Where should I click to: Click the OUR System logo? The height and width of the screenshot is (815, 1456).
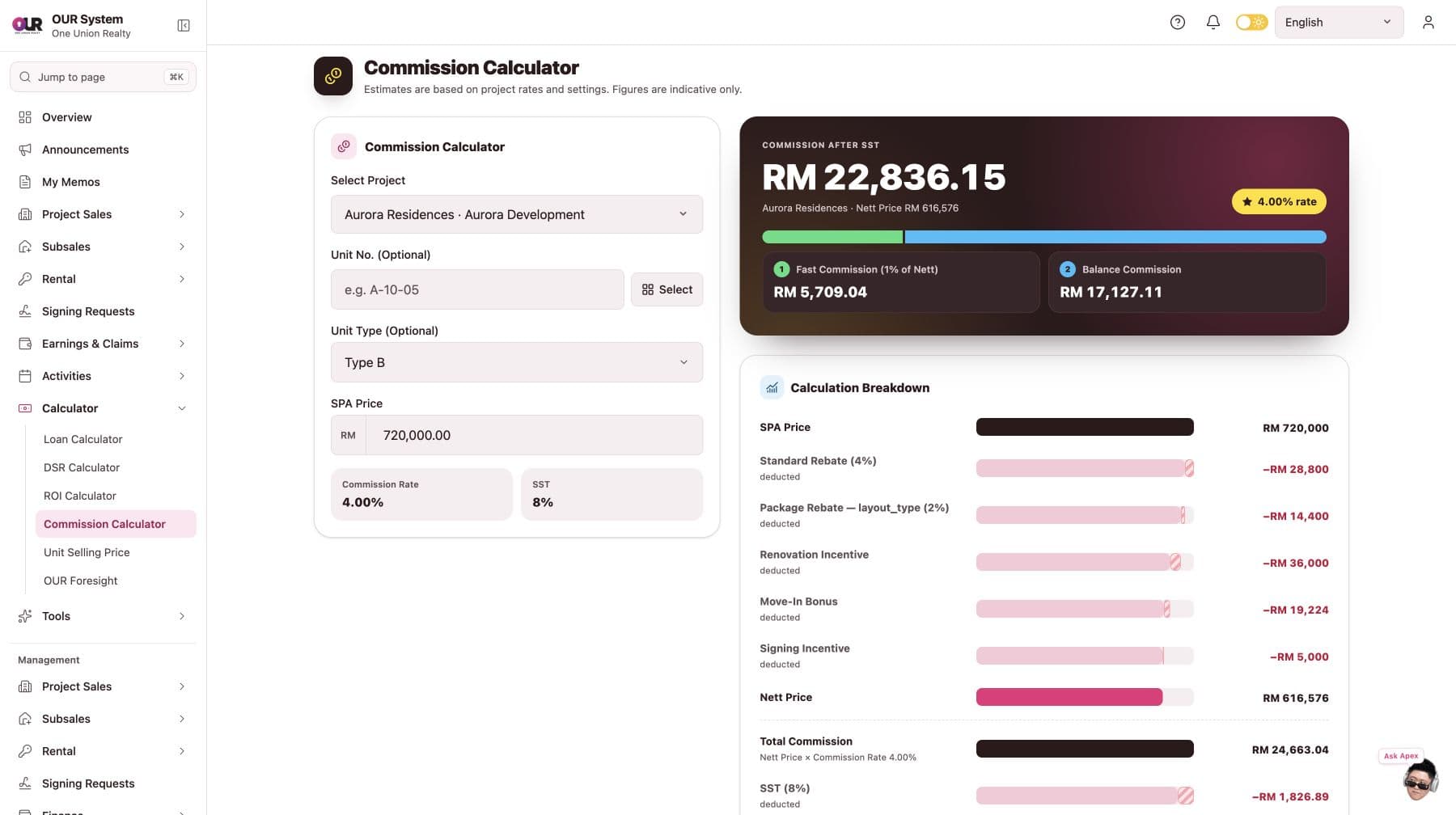28,25
